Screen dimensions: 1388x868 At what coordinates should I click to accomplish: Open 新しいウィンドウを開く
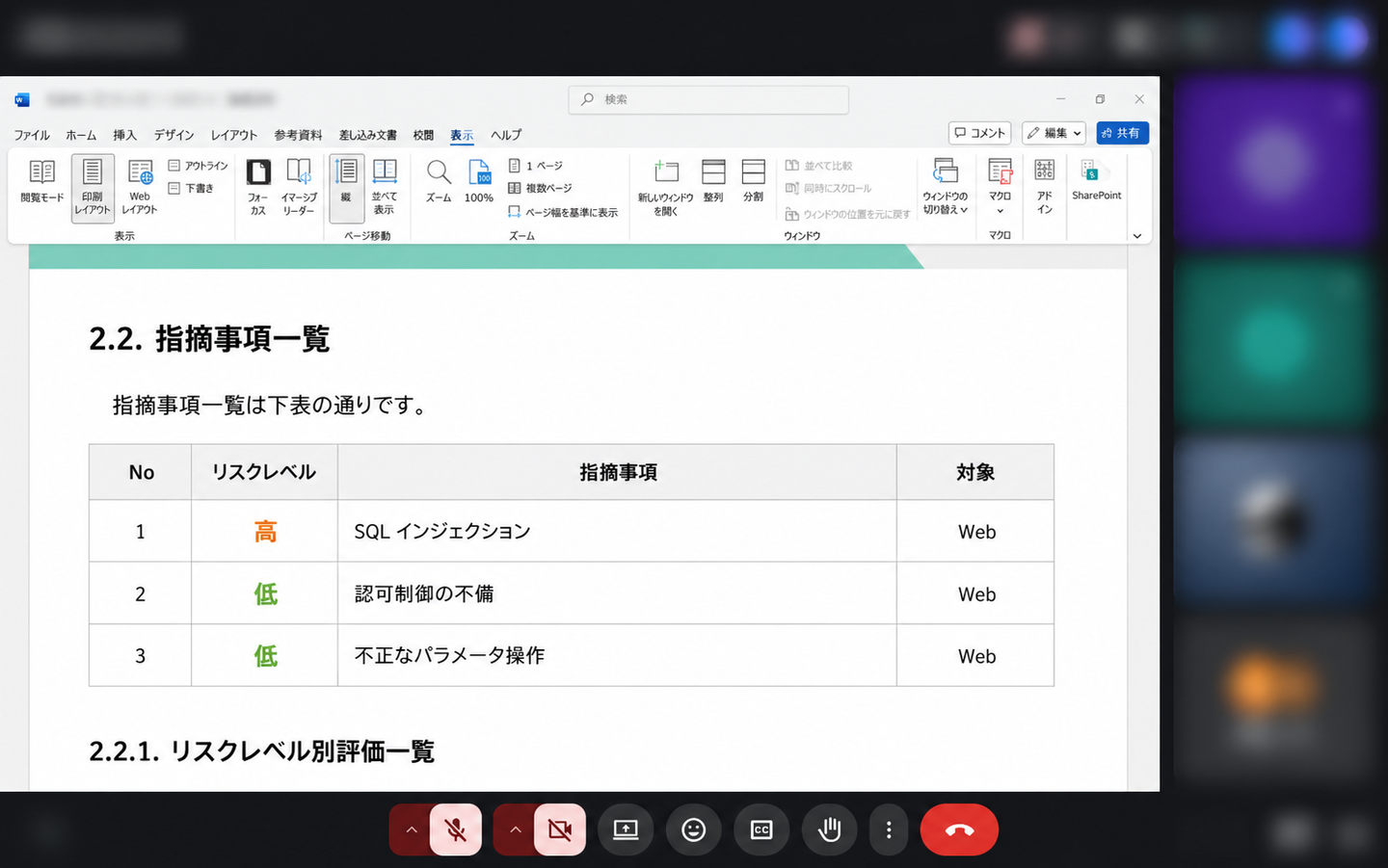pos(665,188)
